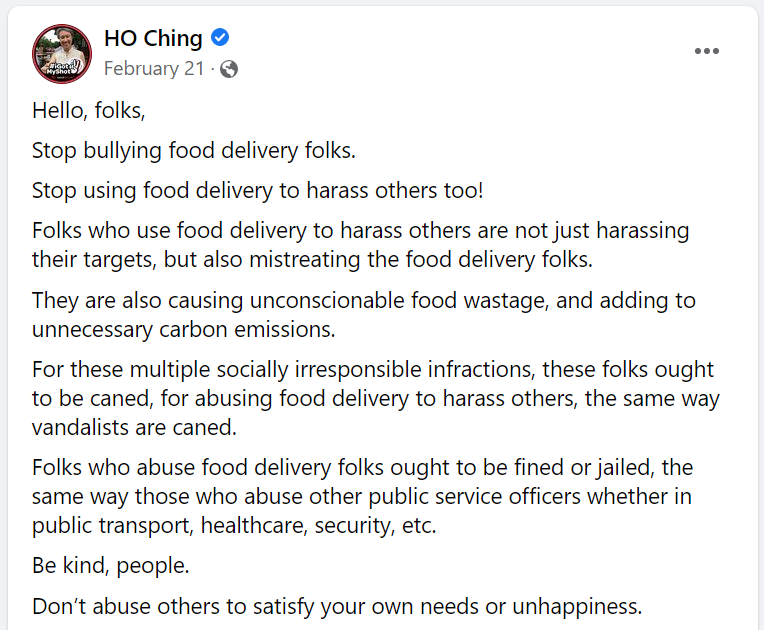
Task: Open HO Ching's profile picture
Action: [62, 54]
